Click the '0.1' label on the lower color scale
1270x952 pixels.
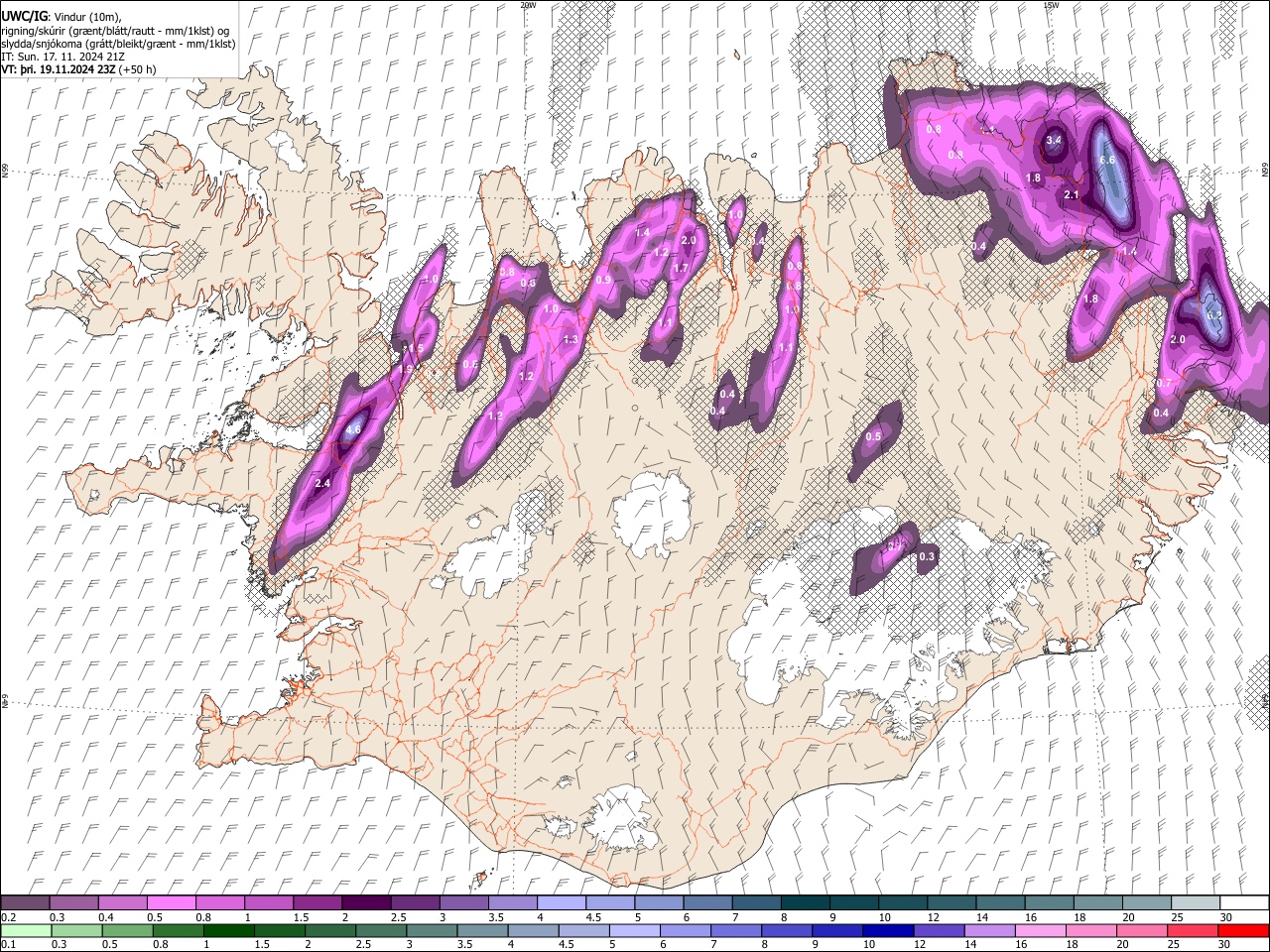[7, 945]
